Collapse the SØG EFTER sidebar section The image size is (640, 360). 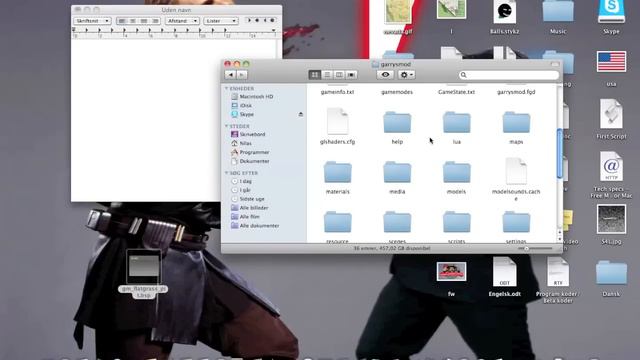tap(227, 173)
